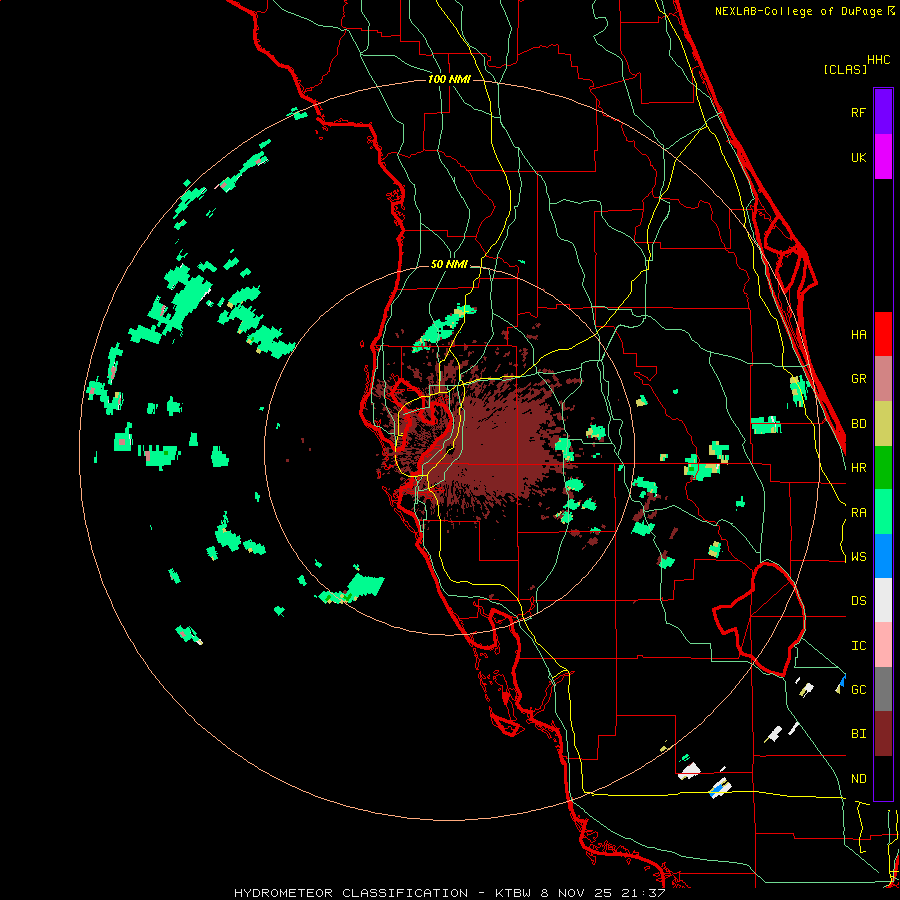Pick the DS white legend swatch
This screenshot has height=900, width=900.
(x=883, y=600)
